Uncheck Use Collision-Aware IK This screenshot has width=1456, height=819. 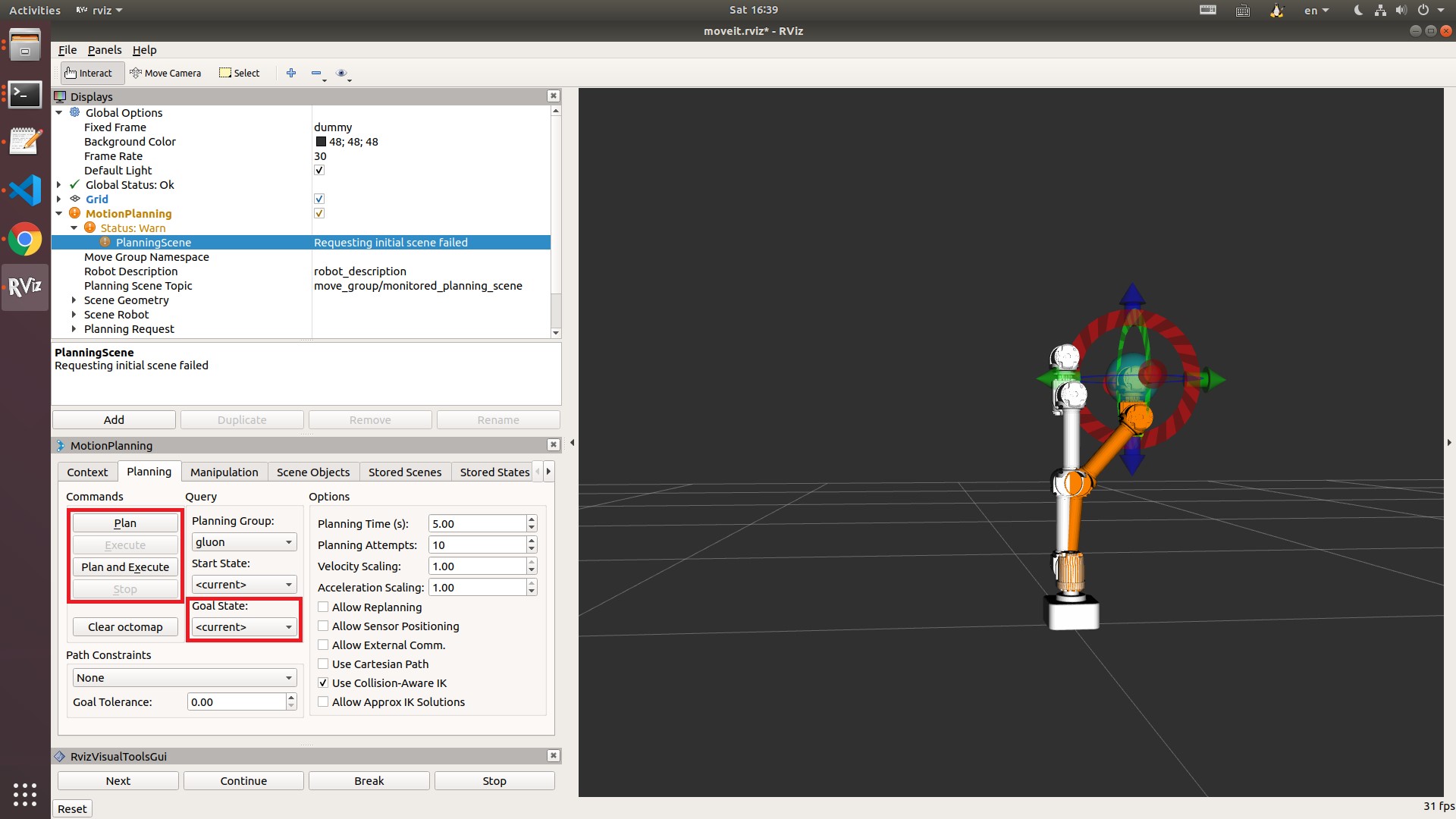pyautogui.click(x=323, y=682)
